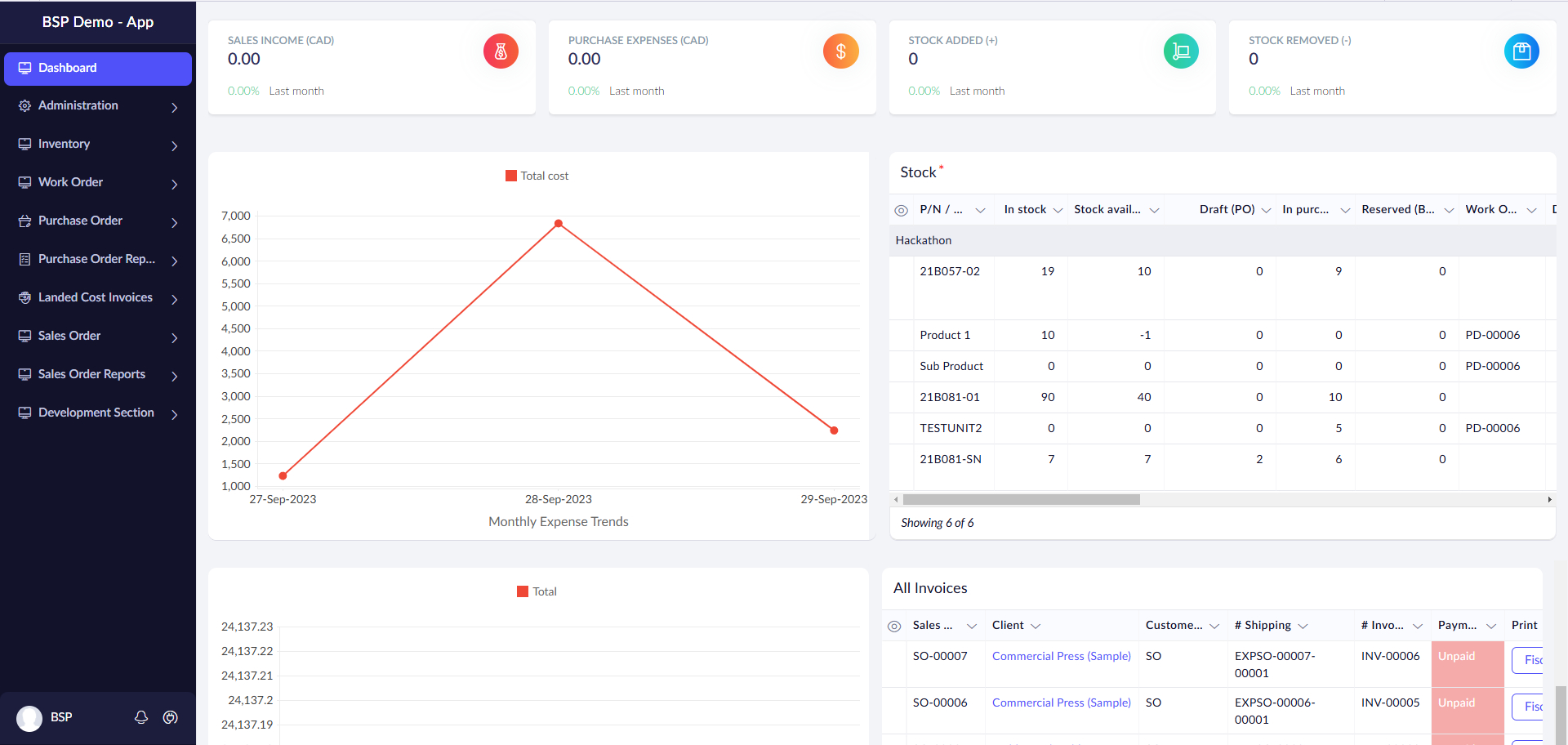Screen dimensions: 1568x745
Task: Open the Inventory sidebar menu
Action: 98,145
